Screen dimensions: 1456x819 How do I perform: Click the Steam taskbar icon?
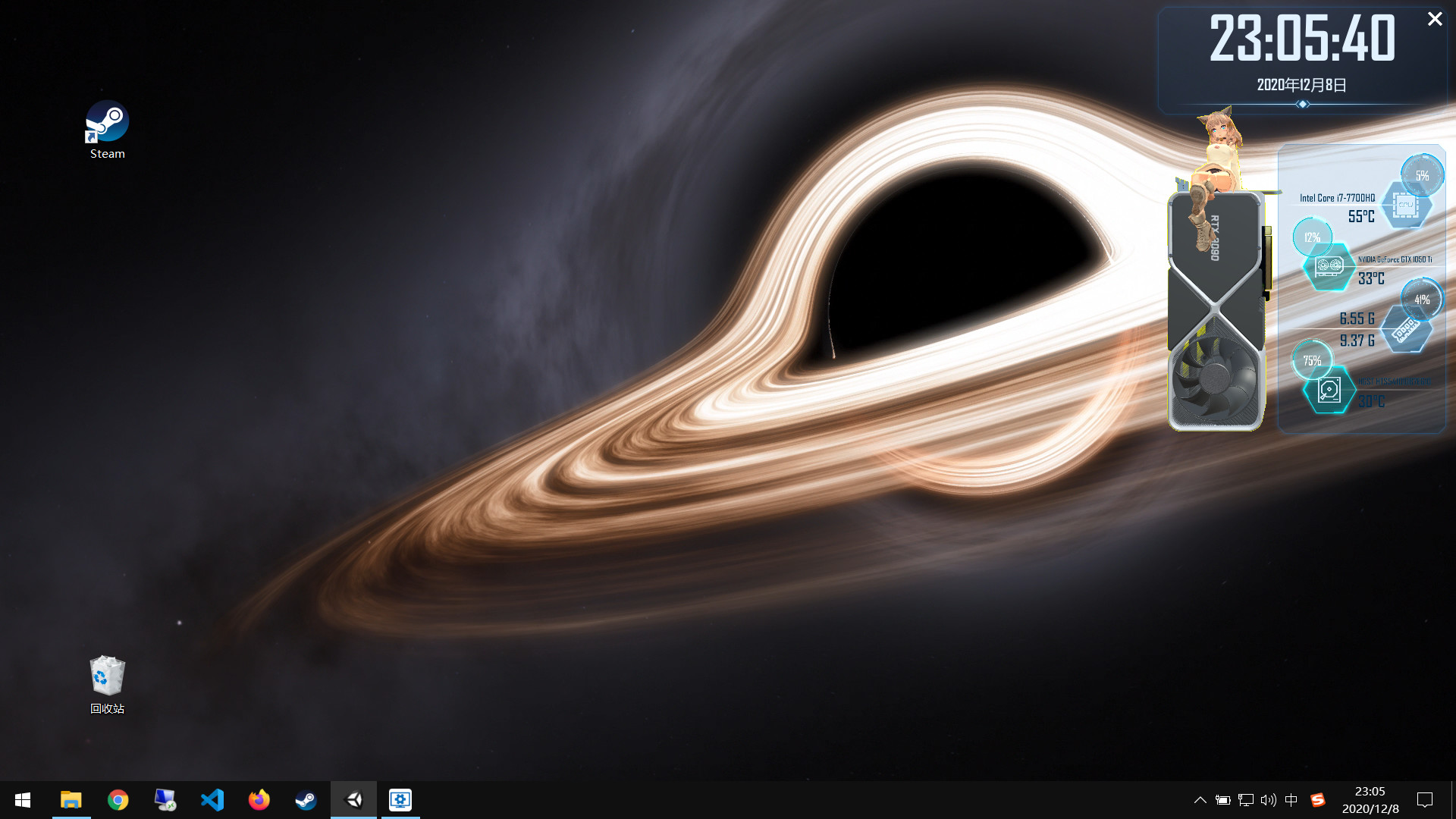(x=306, y=800)
